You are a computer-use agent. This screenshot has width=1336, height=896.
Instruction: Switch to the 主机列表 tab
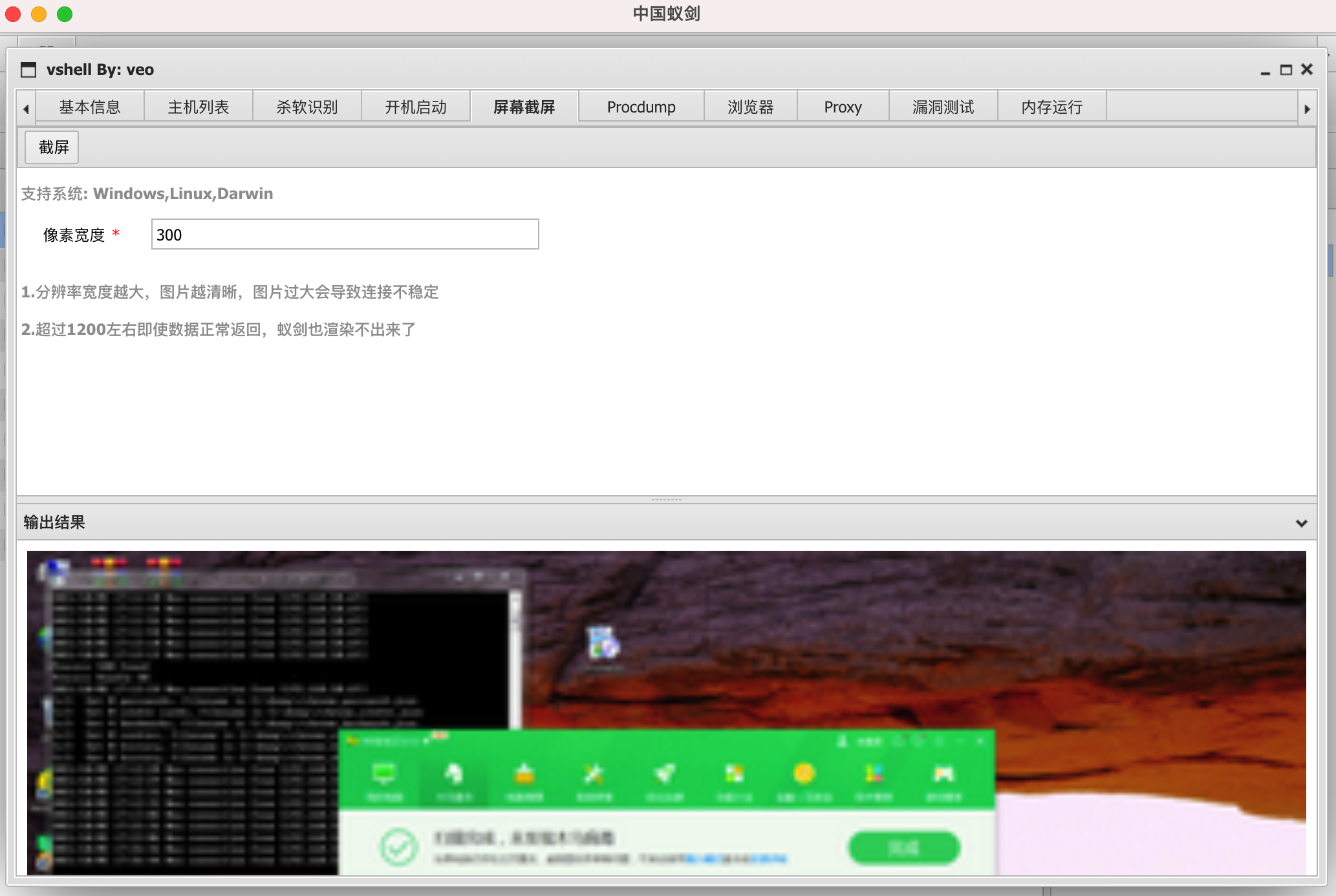[199, 107]
